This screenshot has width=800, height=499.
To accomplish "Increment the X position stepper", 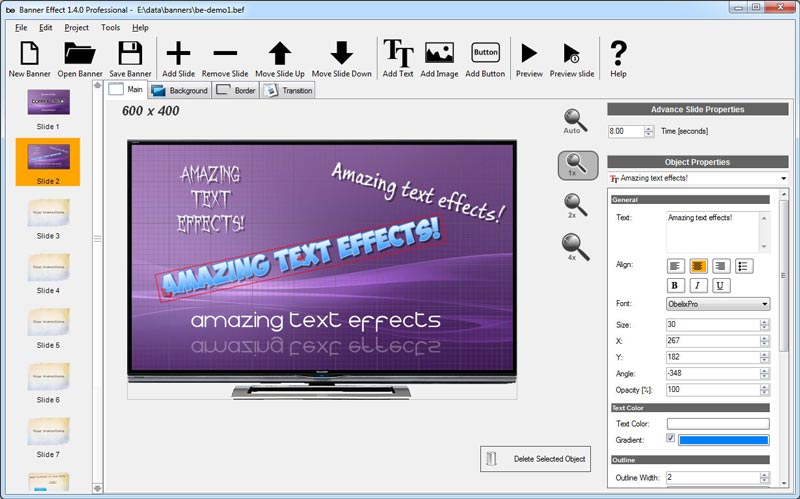I will tap(764, 338).
